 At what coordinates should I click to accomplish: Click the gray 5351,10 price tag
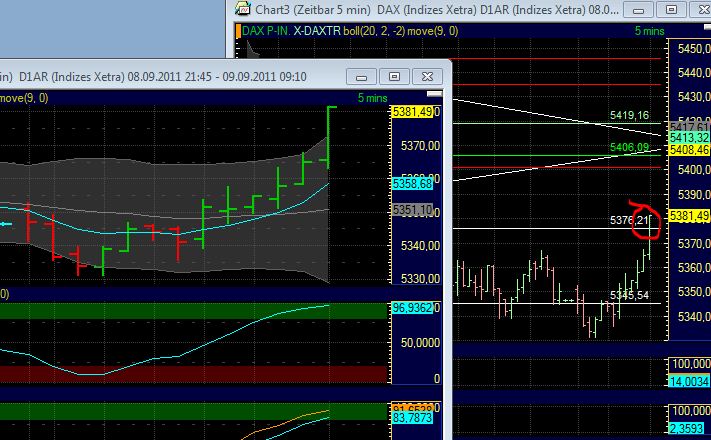click(413, 210)
